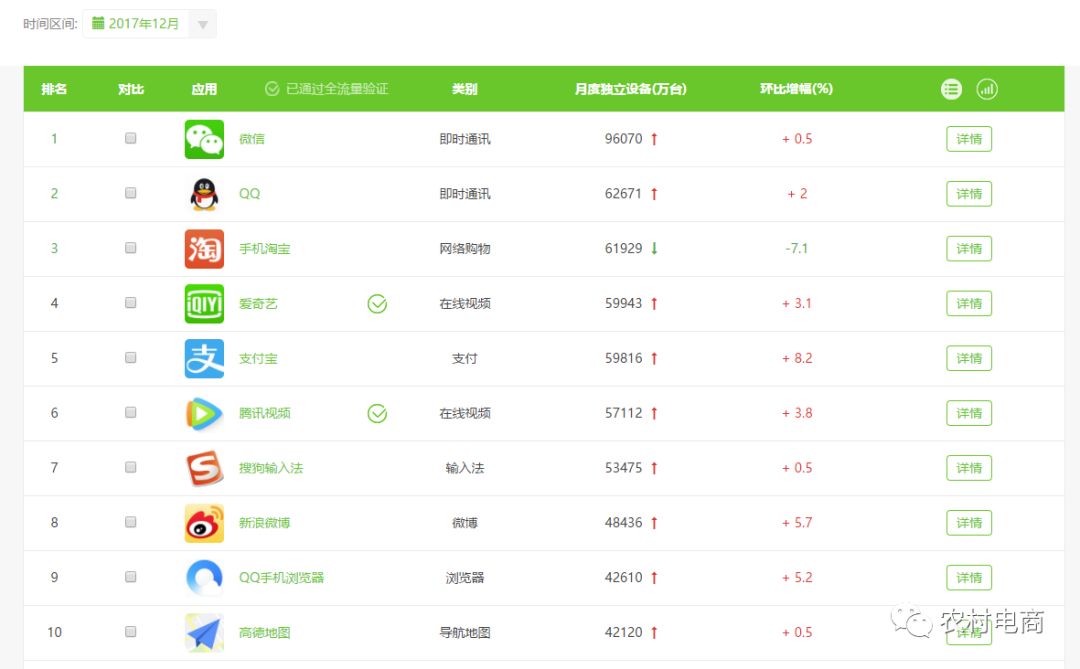The height and width of the screenshot is (669, 1080).
Task: Sort by 环比增幅 column header
Action: pos(796,89)
